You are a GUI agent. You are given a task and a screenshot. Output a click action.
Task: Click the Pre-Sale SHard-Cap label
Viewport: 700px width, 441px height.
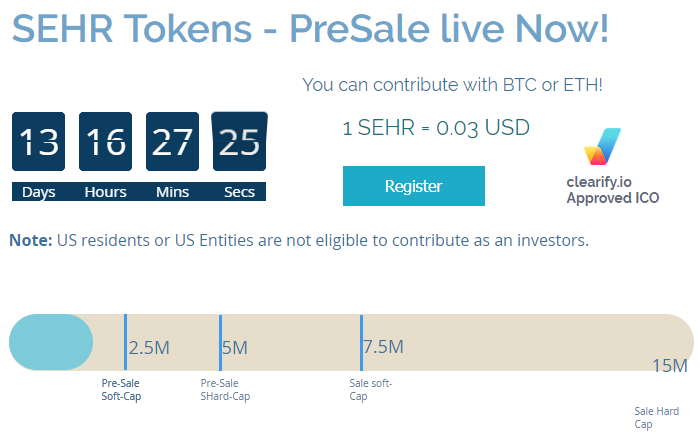click(225, 390)
